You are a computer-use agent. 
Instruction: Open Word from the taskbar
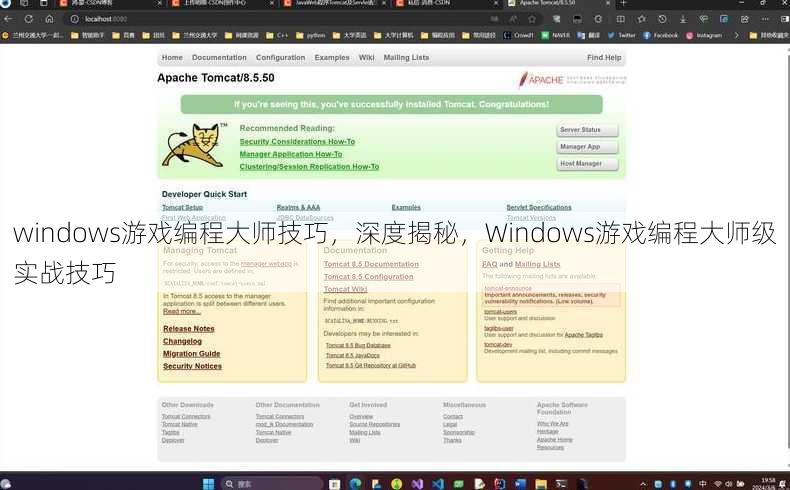520,484
